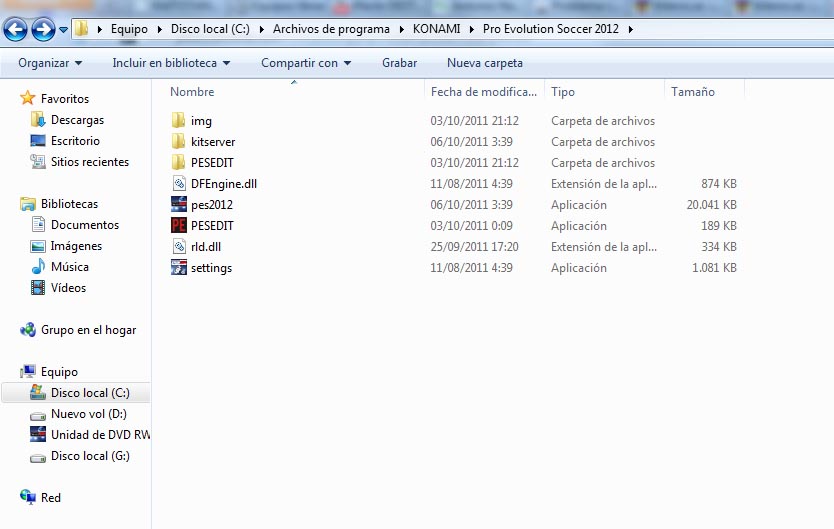Click the Disco local (G:) drive icon
This screenshot has width=834, height=529.
coord(38,457)
